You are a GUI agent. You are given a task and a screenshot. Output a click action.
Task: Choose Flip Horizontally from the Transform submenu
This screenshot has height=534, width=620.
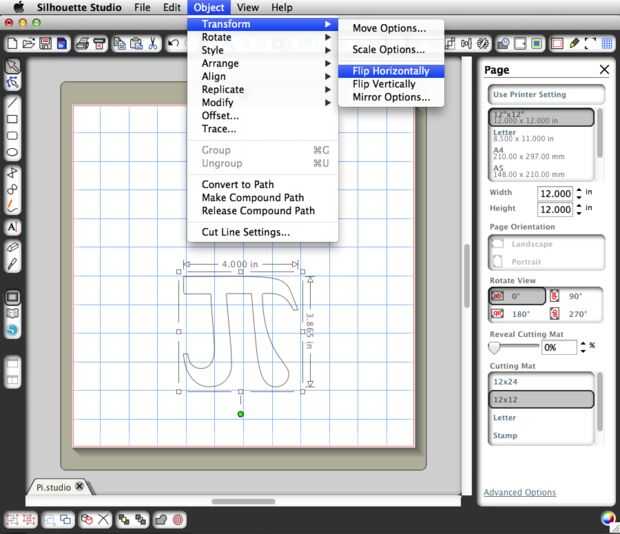pyautogui.click(x=391, y=71)
